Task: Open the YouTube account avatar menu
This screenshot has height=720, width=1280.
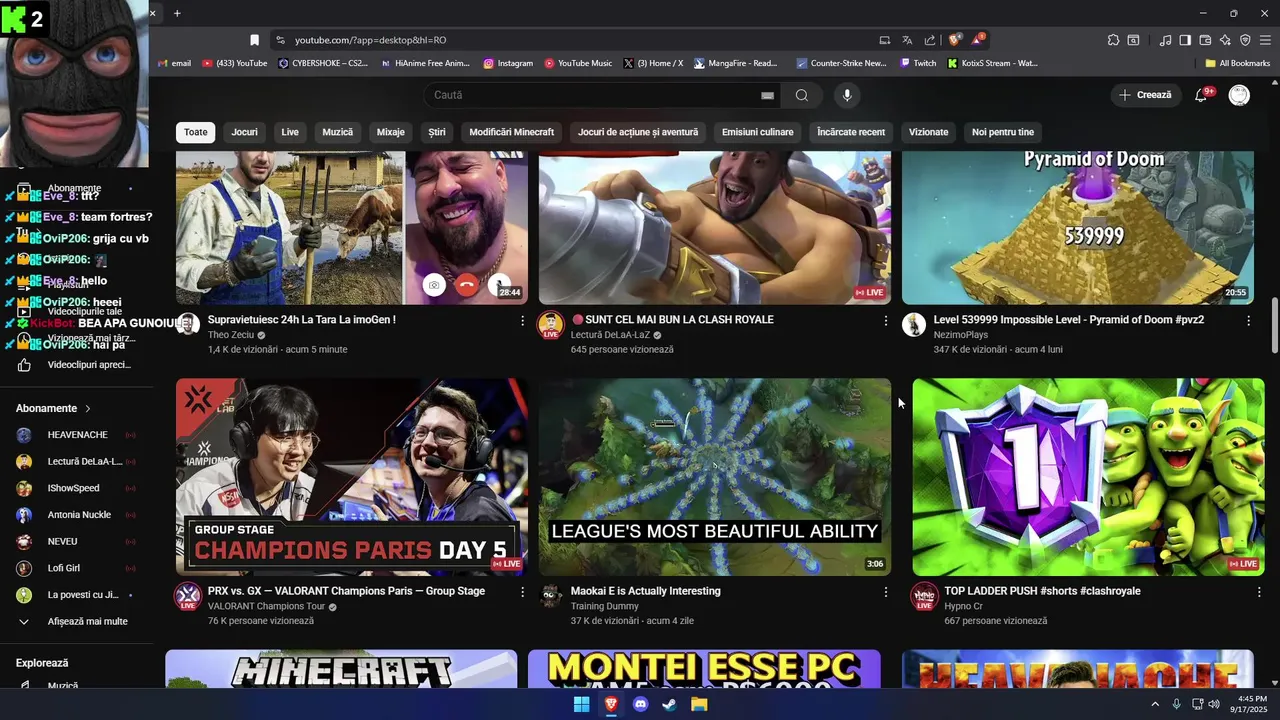Action: click(x=1239, y=95)
